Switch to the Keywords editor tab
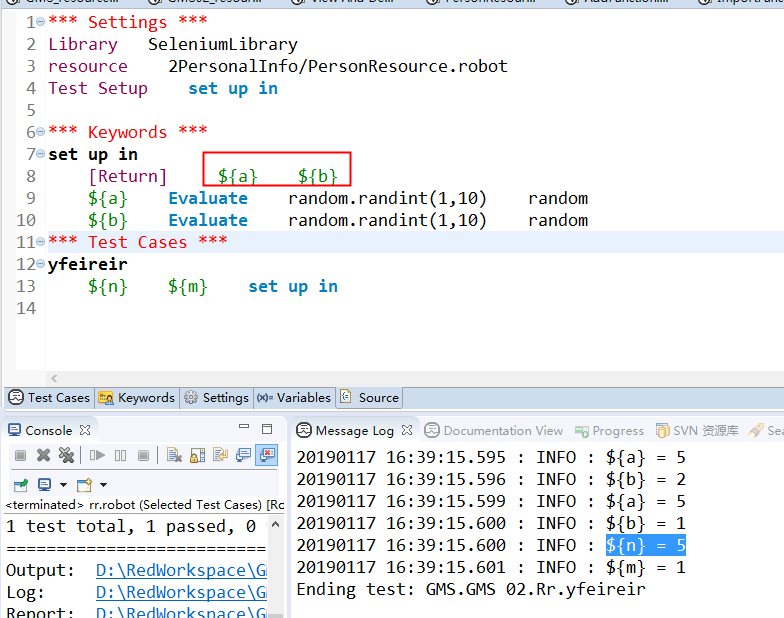 136,398
